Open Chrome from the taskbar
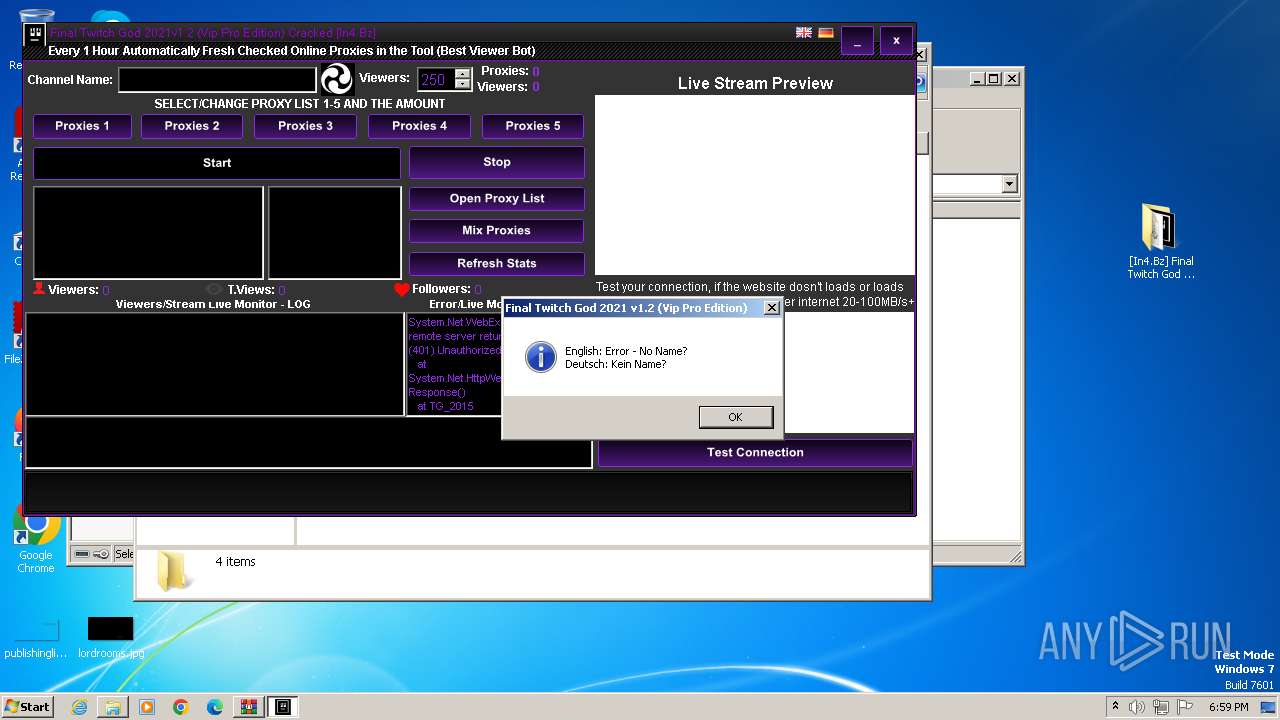This screenshot has width=1280, height=720. (181, 707)
